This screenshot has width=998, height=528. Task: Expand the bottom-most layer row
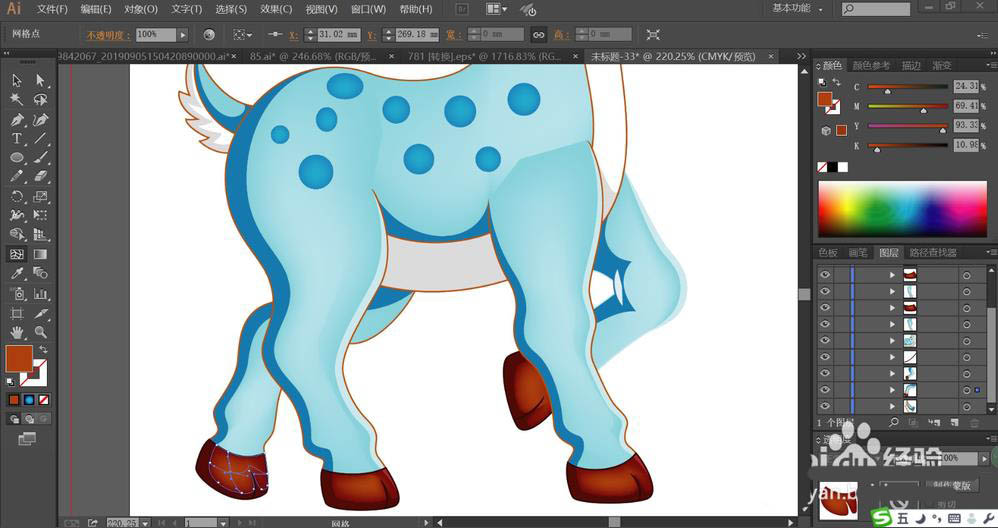(892, 406)
